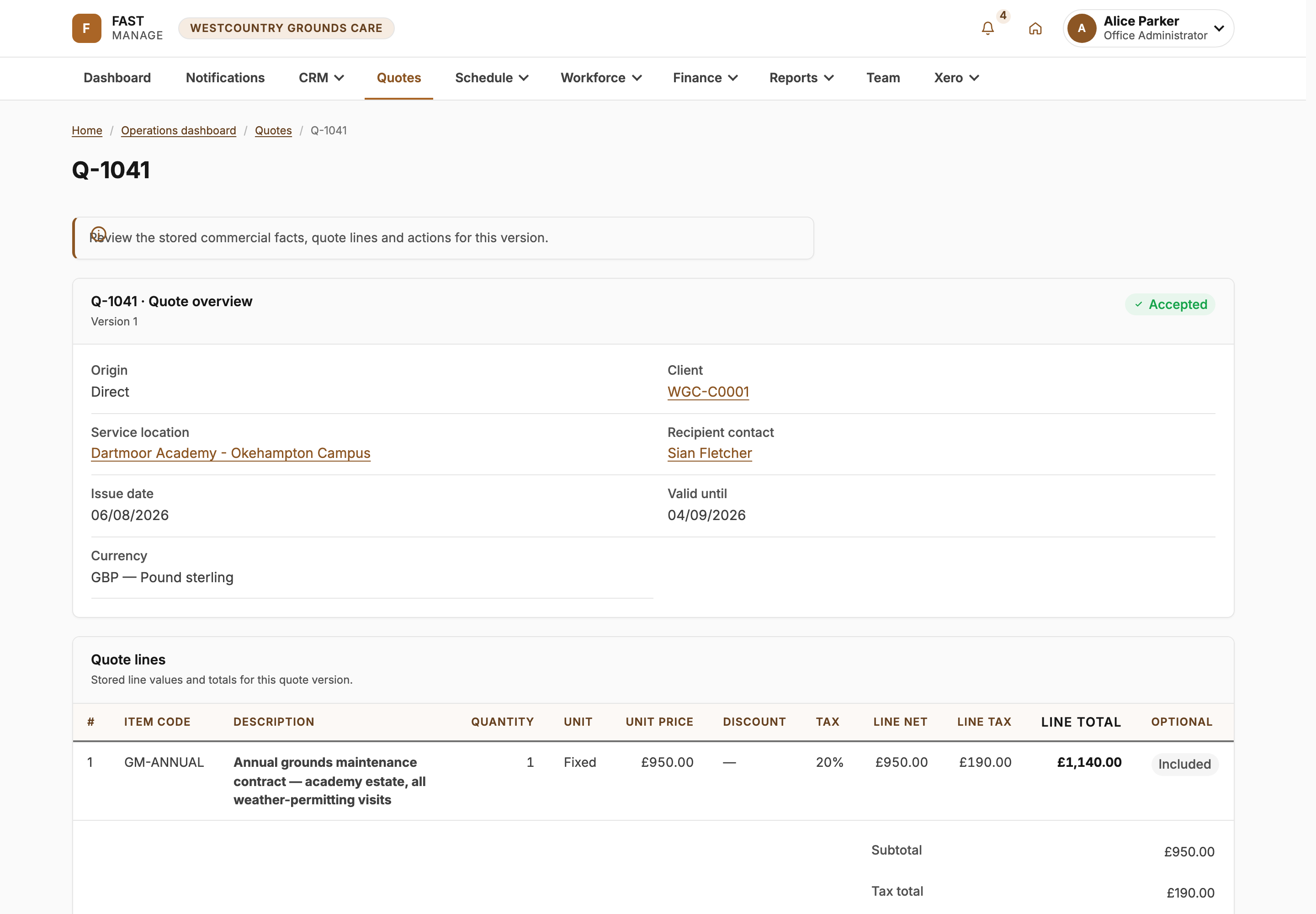The width and height of the screenshot is (1316, 914).
Task: Click the Q-1041 page heading
Action: click(111, 170)
